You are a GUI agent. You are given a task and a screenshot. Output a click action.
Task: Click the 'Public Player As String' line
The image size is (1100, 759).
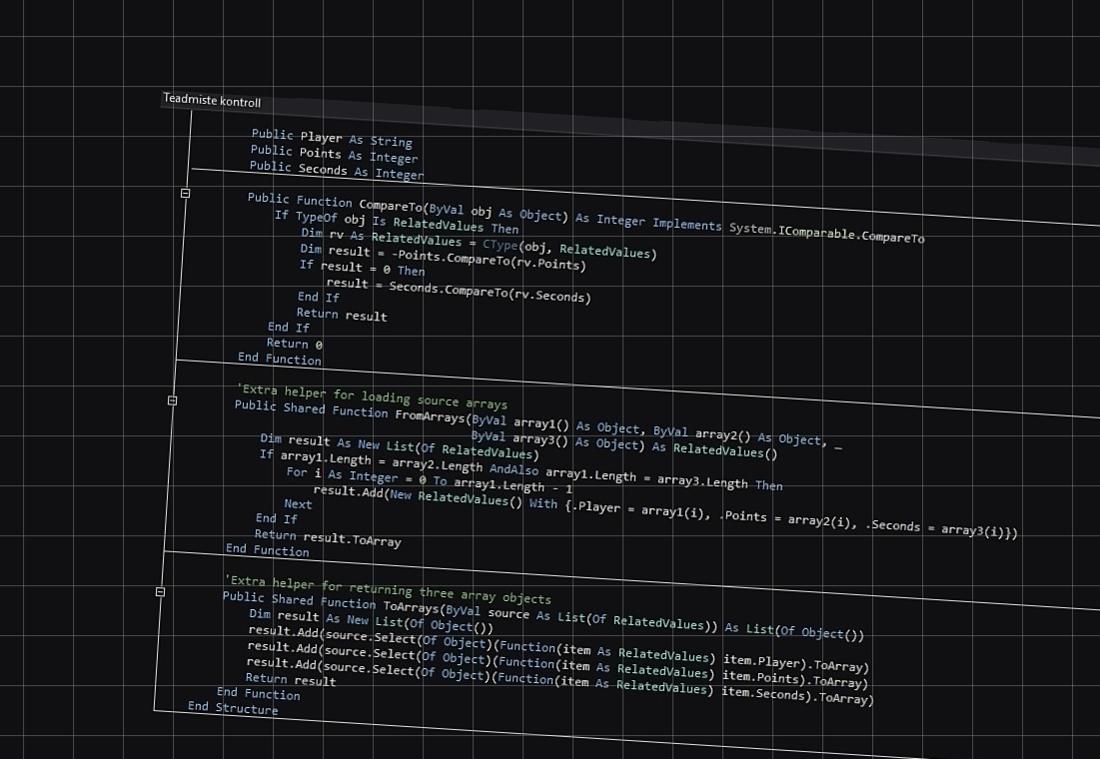pyautogui.click(x=331, y=138)
